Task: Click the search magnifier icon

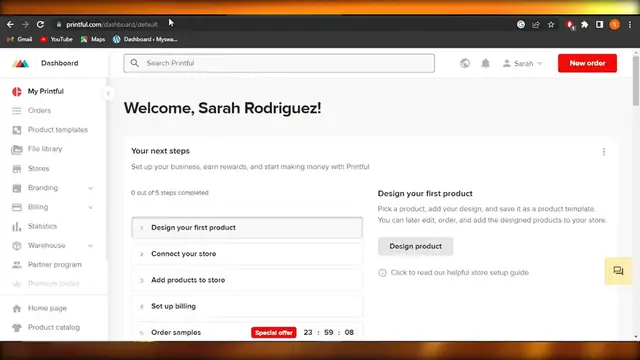Action: click(x=135, y=63)
